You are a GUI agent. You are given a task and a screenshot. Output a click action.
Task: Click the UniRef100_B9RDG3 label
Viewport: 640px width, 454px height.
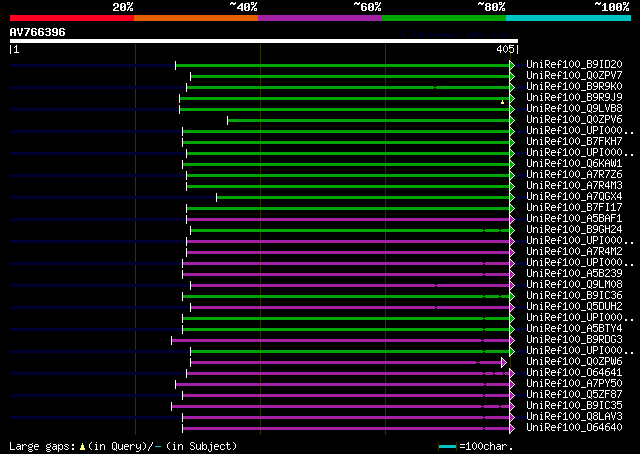click(574, 340)
